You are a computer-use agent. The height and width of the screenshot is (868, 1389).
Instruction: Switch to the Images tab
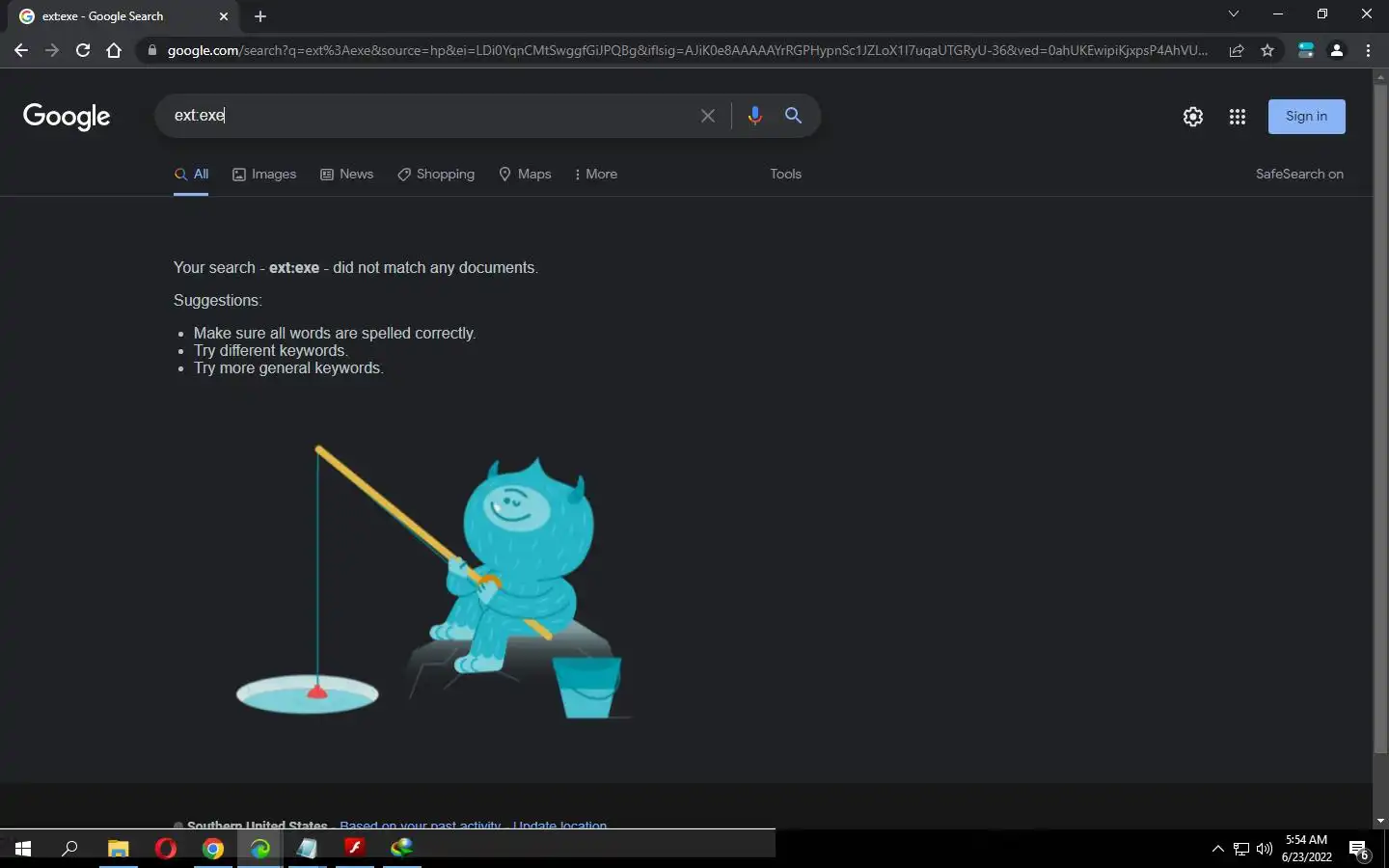tap(264, 175)
